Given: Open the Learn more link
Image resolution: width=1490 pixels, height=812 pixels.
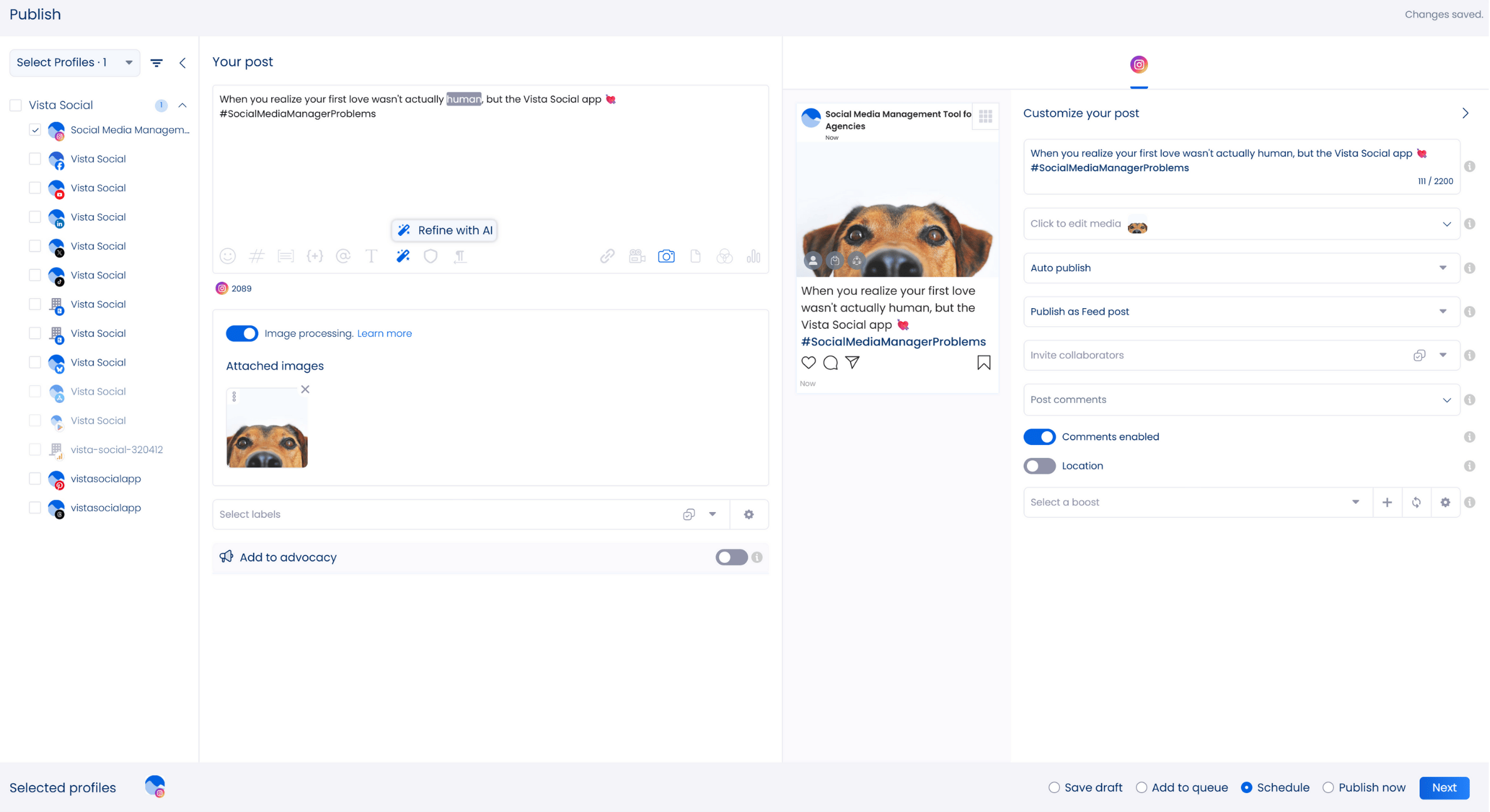Looking at the screenshot, I should 384,333.
